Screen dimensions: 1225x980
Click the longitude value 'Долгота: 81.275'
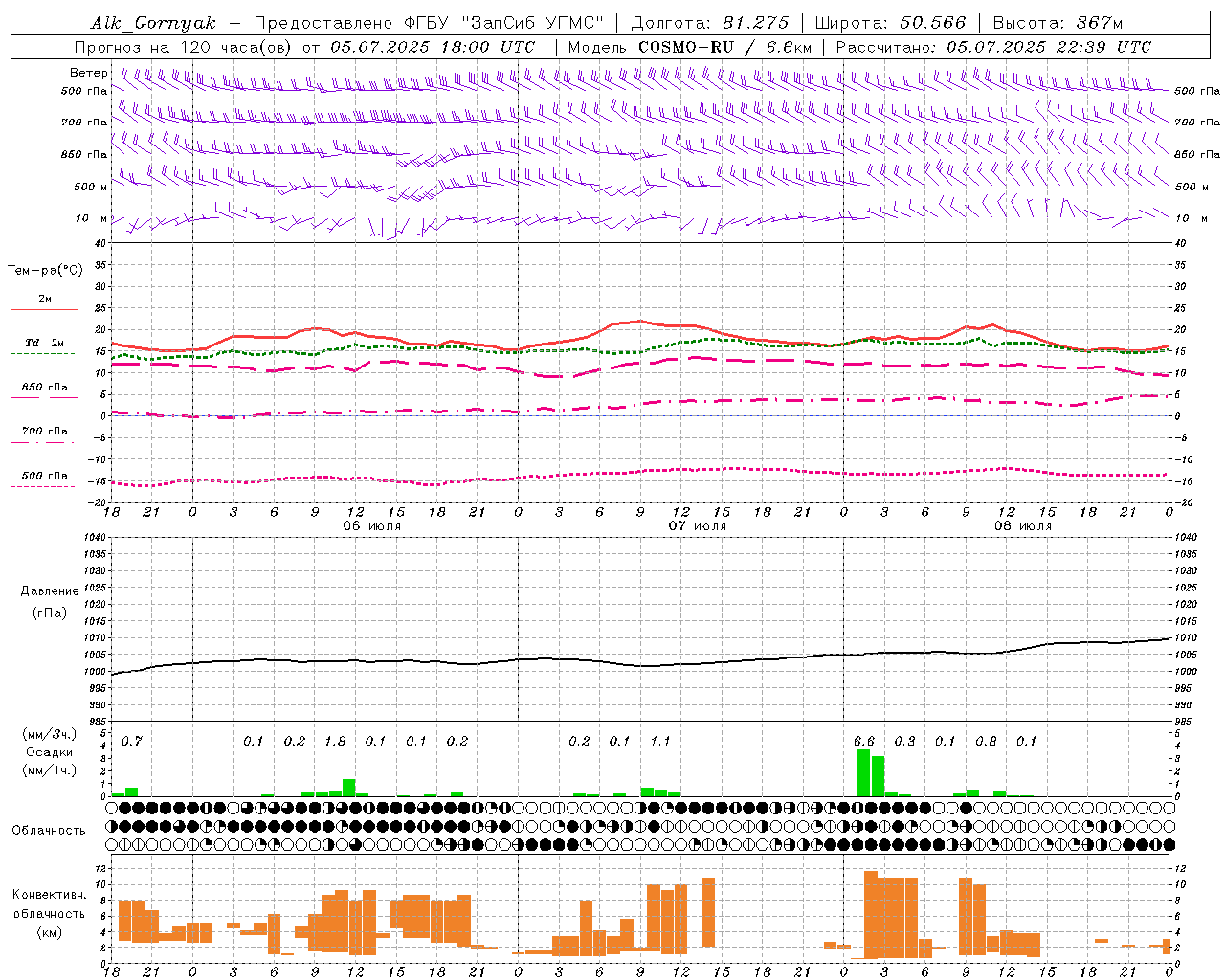click(x=710, y=23)
